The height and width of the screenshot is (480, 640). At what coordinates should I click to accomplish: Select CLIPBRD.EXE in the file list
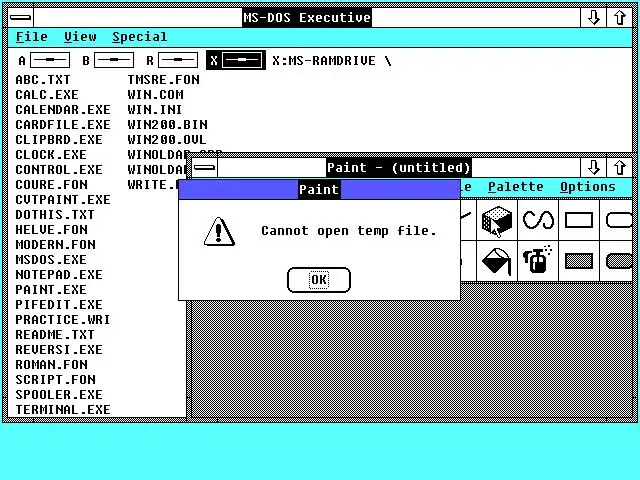coord(59,140)
